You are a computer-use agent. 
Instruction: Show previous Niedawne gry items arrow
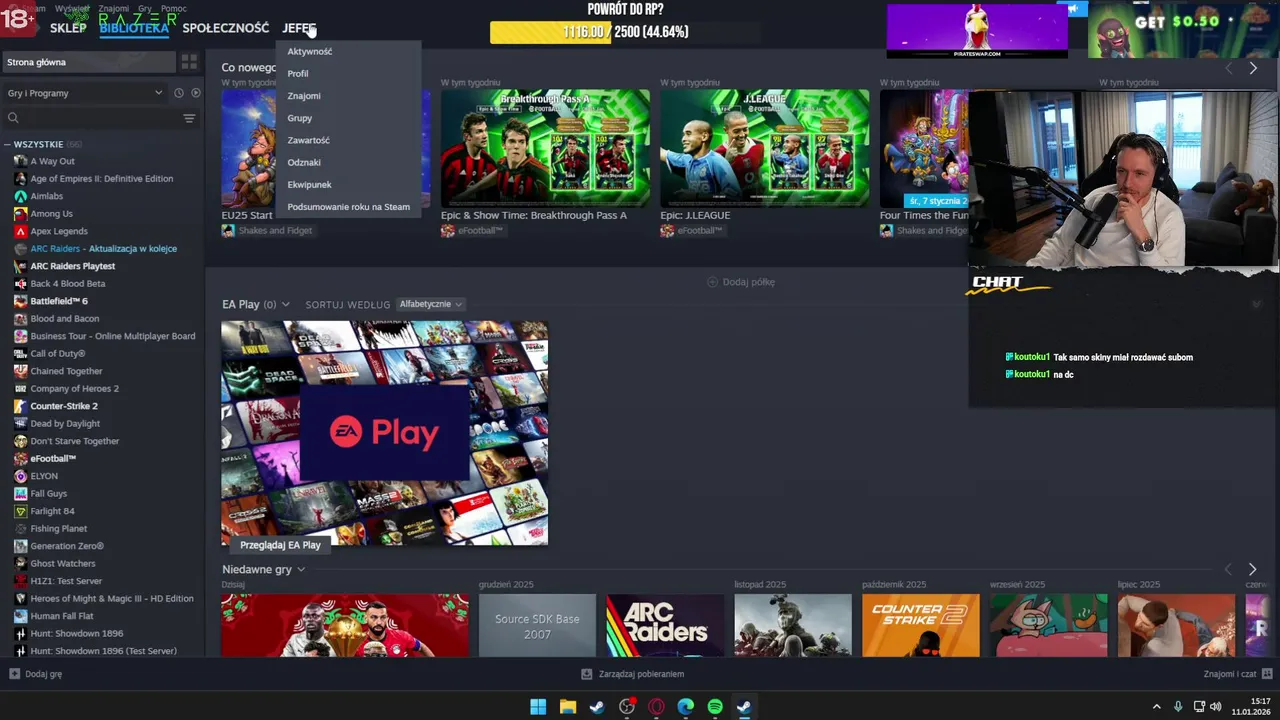coord(1229,569)
